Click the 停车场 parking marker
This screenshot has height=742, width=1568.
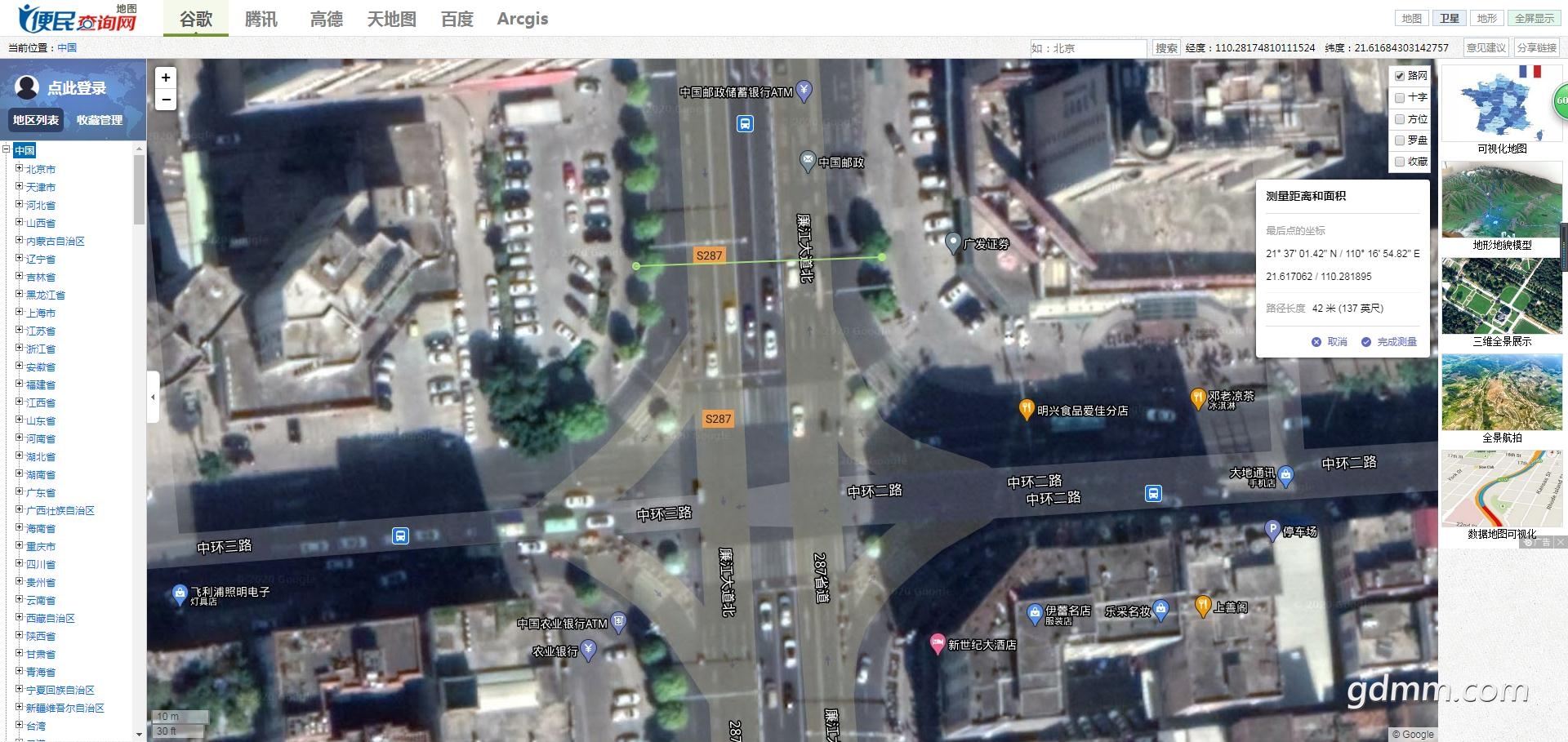coord(1272,530)
